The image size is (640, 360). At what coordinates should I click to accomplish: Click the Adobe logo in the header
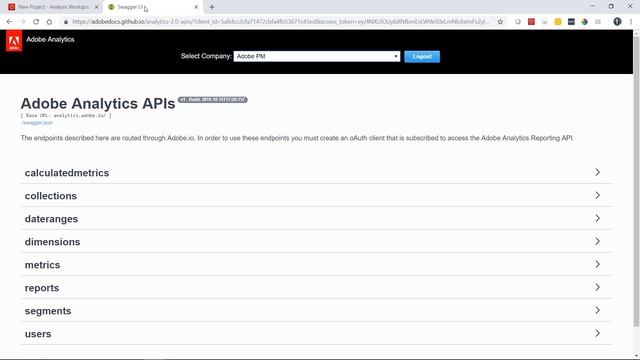click(x=14, y=41)
